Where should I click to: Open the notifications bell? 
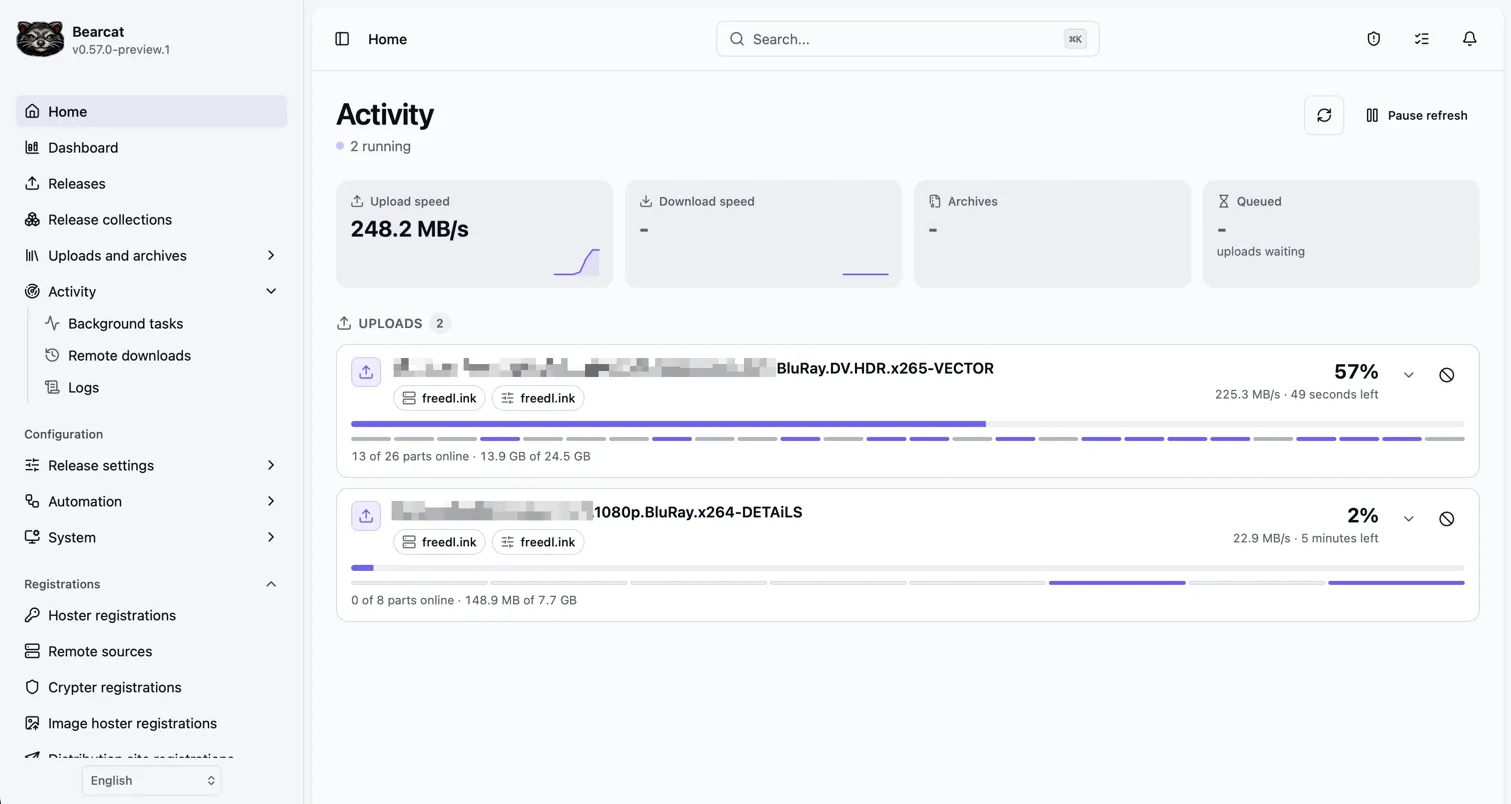click(1469, 39)
